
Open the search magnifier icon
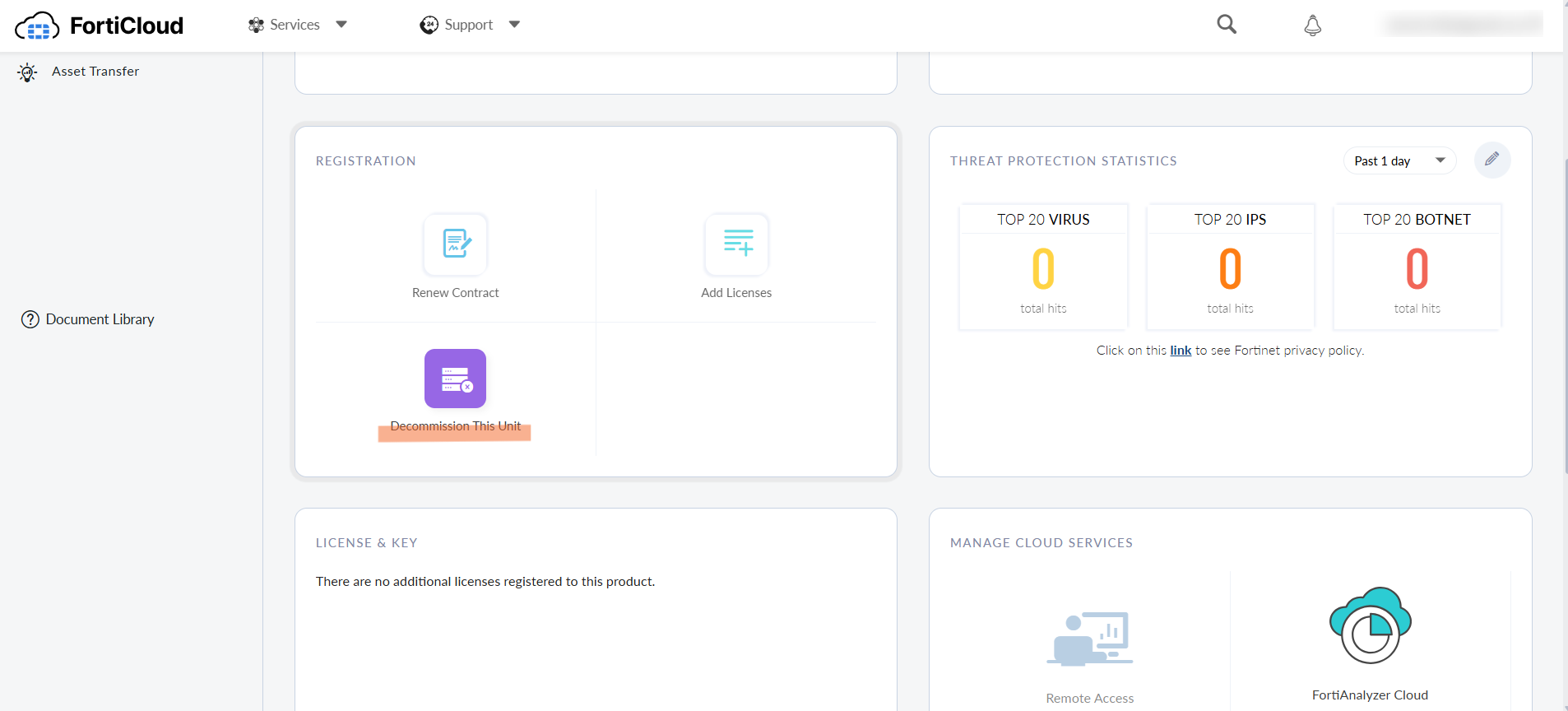(1227, 25)
